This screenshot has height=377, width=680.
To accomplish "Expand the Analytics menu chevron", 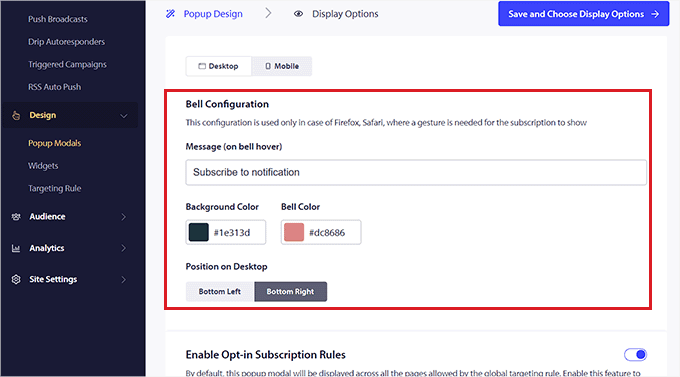I will pos(124,248).
